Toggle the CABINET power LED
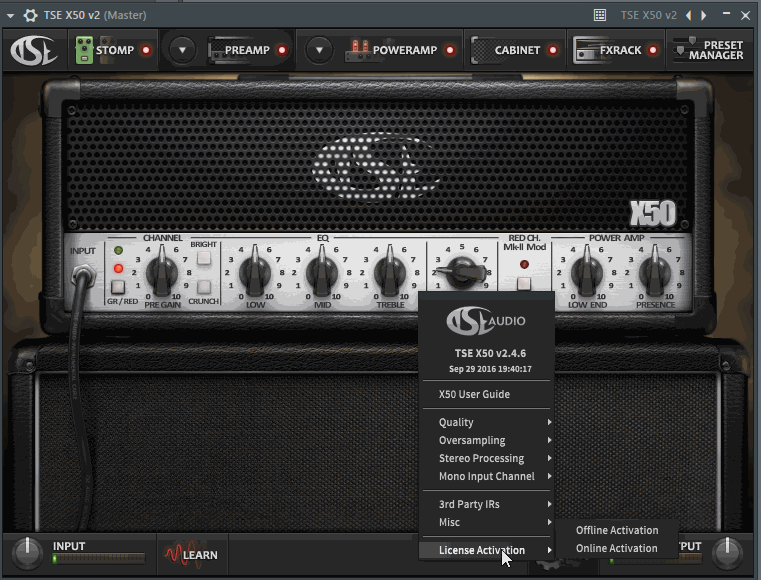This screenshot has height=580, width=761. coord(553,50)
